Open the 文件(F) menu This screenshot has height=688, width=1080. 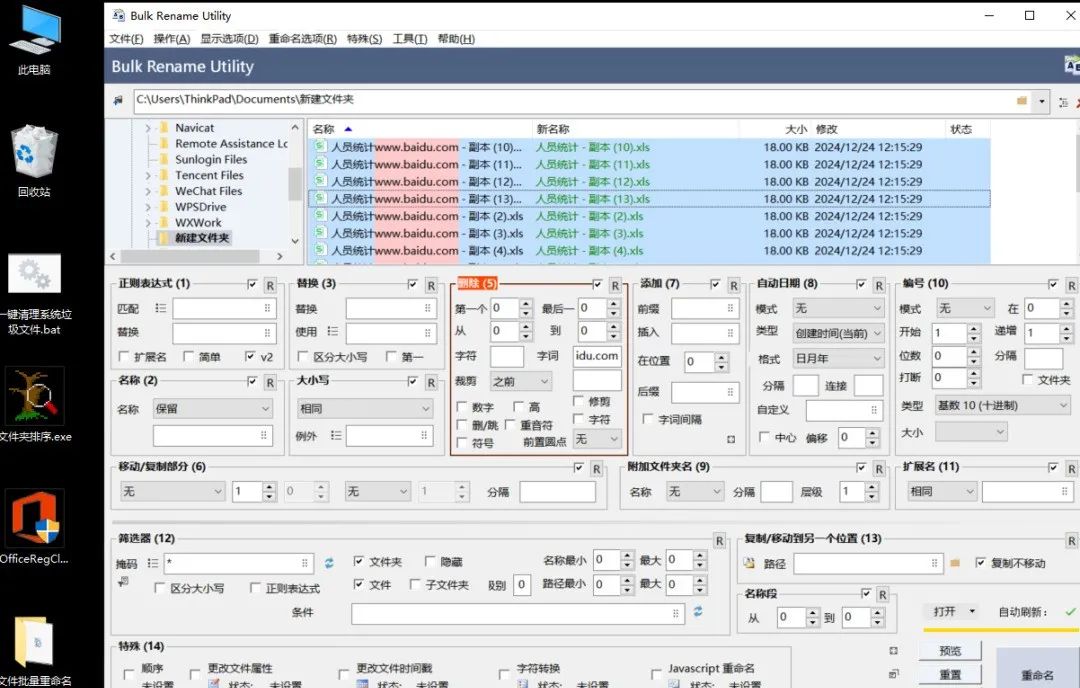click(126, 39)
